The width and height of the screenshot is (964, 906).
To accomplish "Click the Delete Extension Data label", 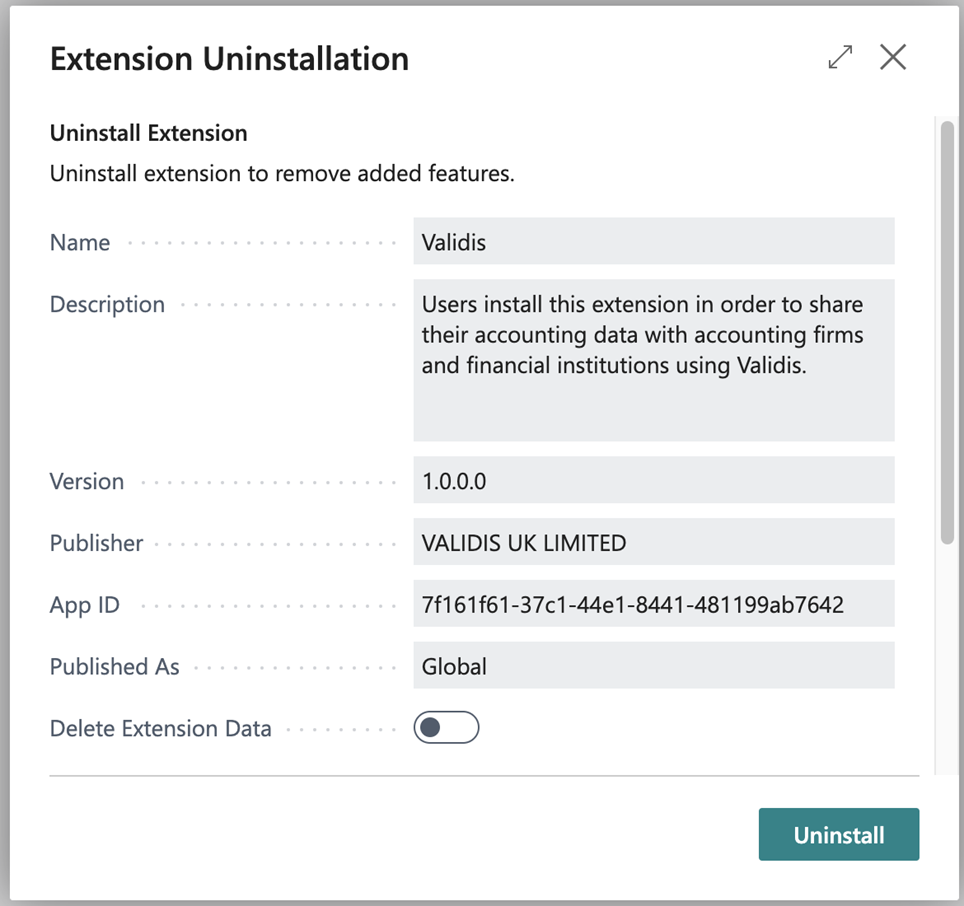I will (160, 728).
